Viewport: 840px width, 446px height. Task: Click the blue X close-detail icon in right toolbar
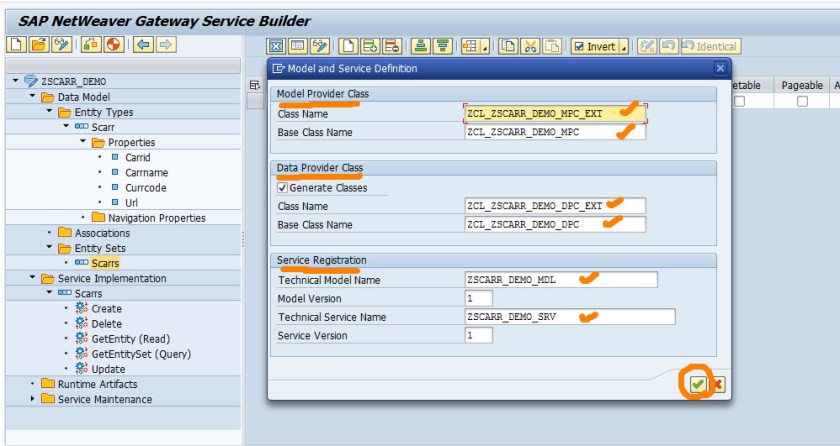[x=276, y=47]
